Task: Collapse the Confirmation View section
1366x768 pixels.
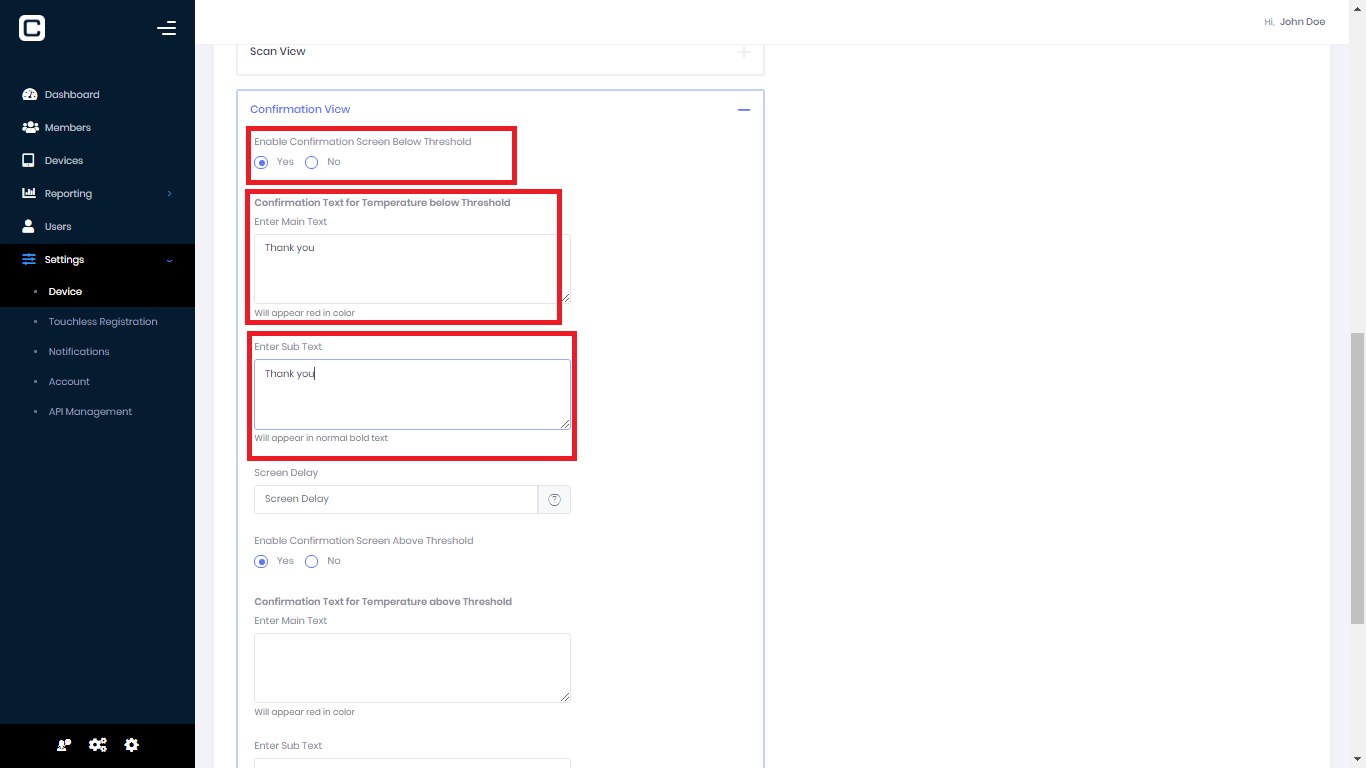Action: pos(743,109)
